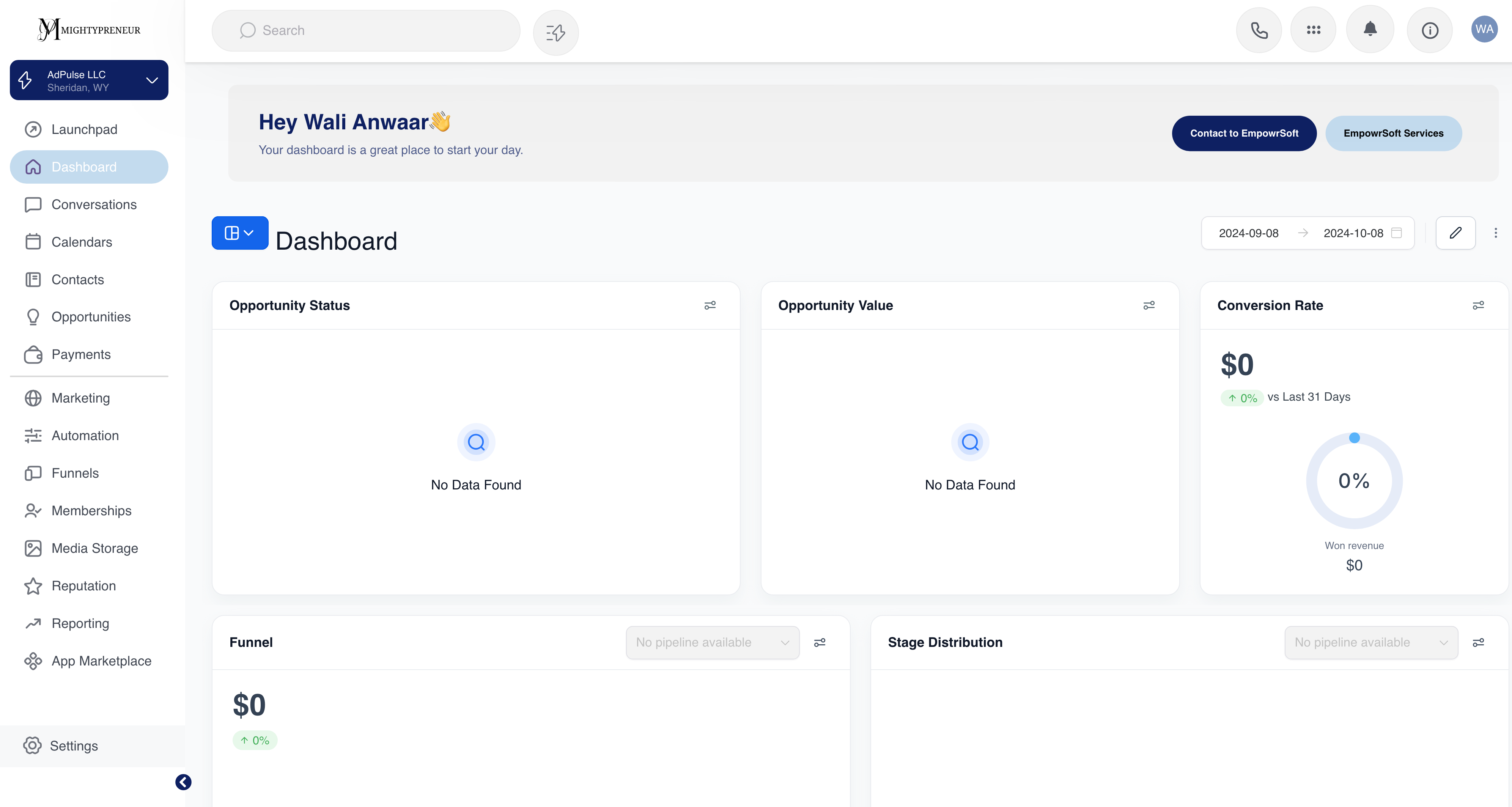
Task: Open the apps grid icon
Action: click(1313, 30)
